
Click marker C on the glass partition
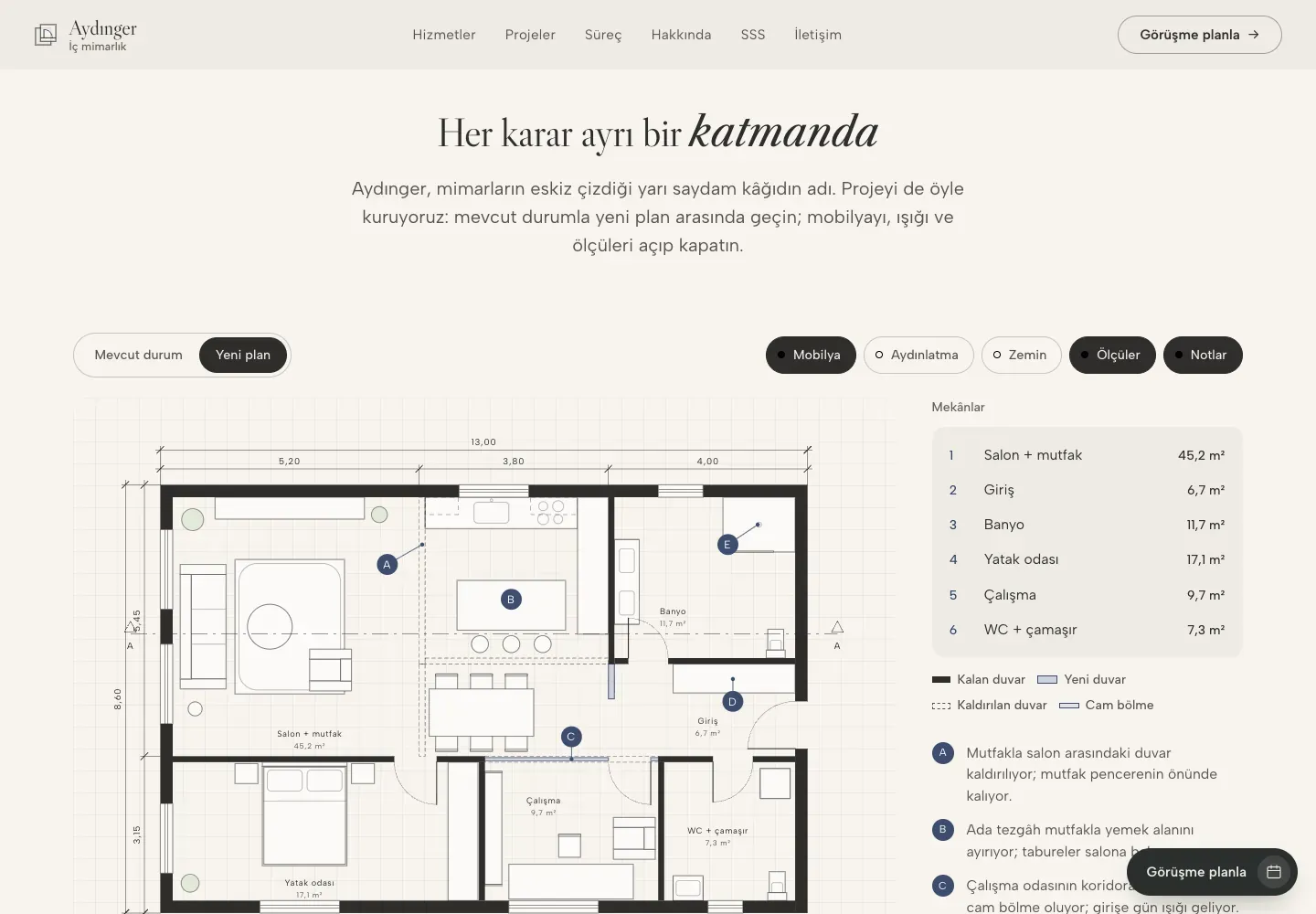tap(571, 737)
